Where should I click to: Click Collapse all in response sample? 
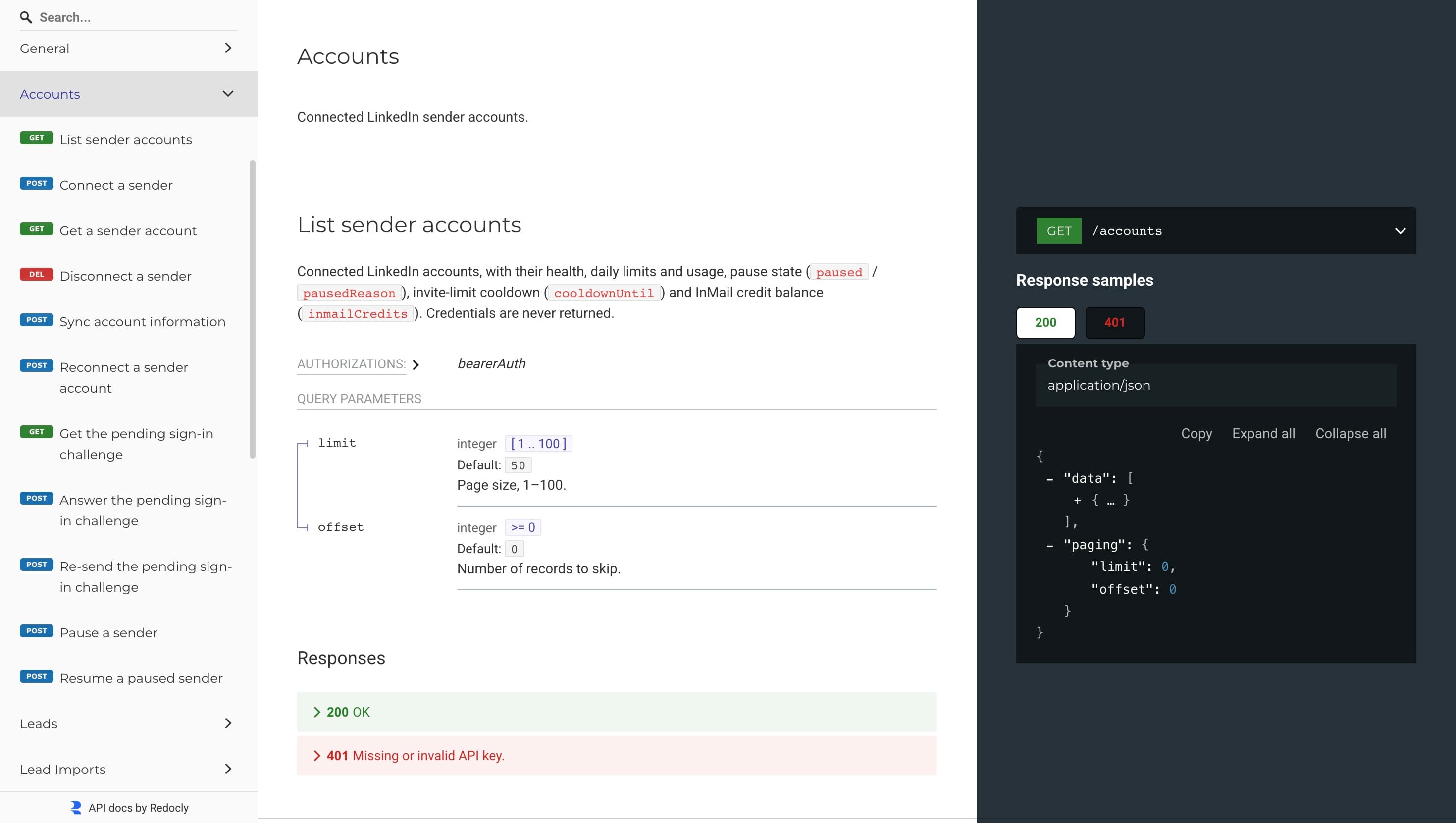point(1351,434)
